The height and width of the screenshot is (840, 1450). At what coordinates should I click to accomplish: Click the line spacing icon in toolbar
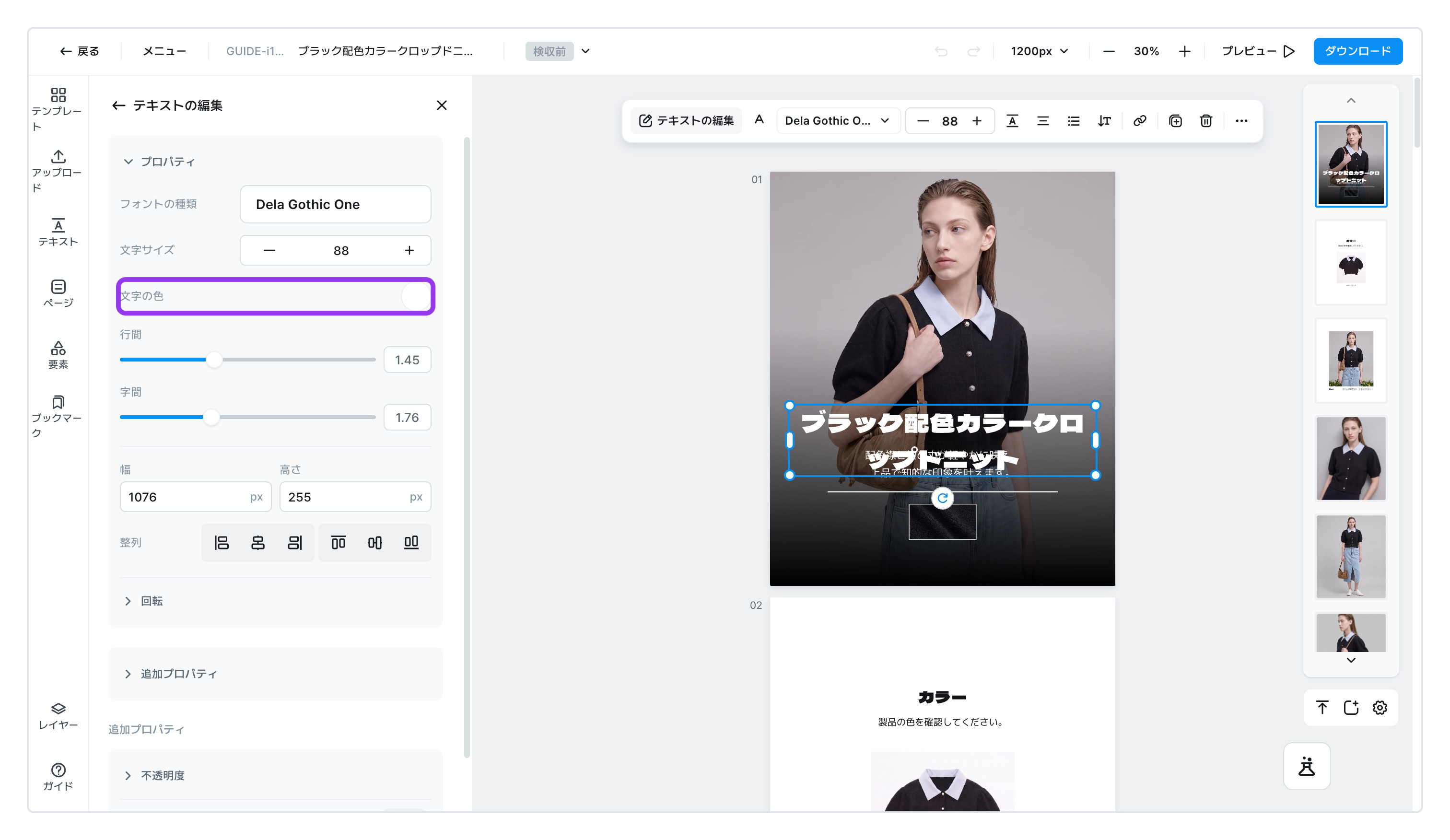(x=1104, y=121)
